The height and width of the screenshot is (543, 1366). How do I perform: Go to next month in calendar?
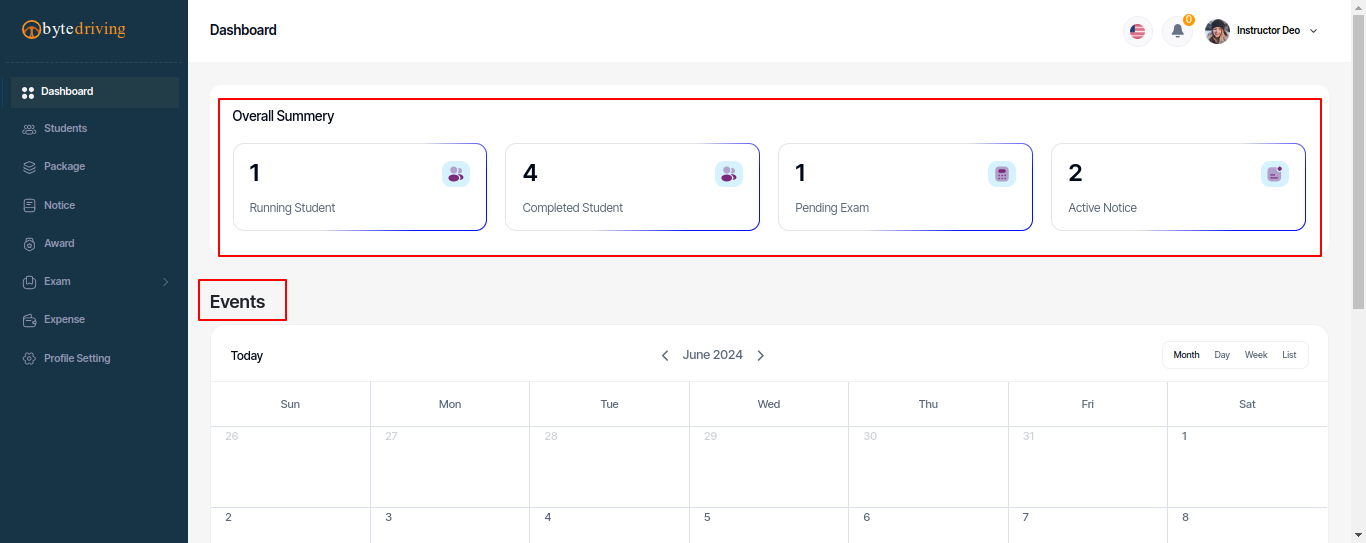point(761,355)
